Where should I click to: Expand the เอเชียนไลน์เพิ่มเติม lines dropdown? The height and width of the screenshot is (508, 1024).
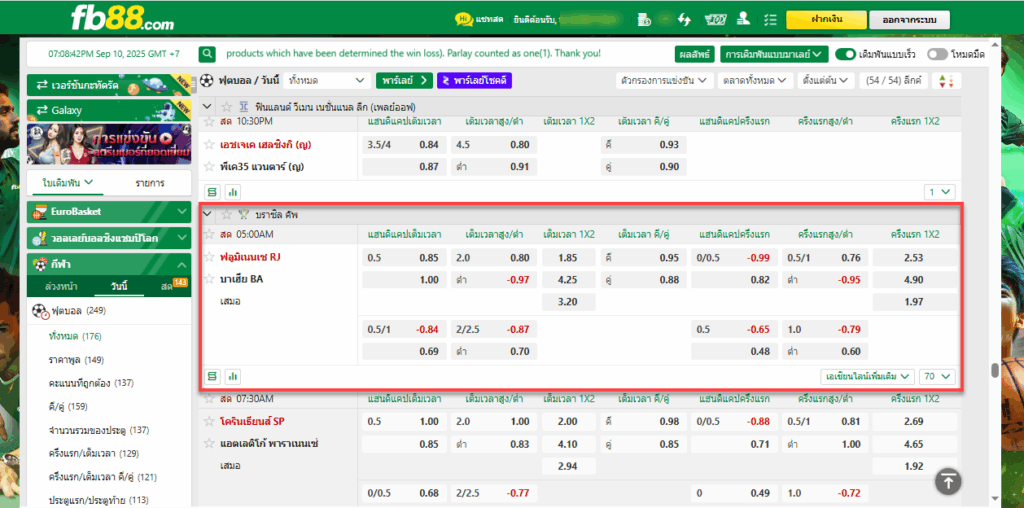point(867,376)
